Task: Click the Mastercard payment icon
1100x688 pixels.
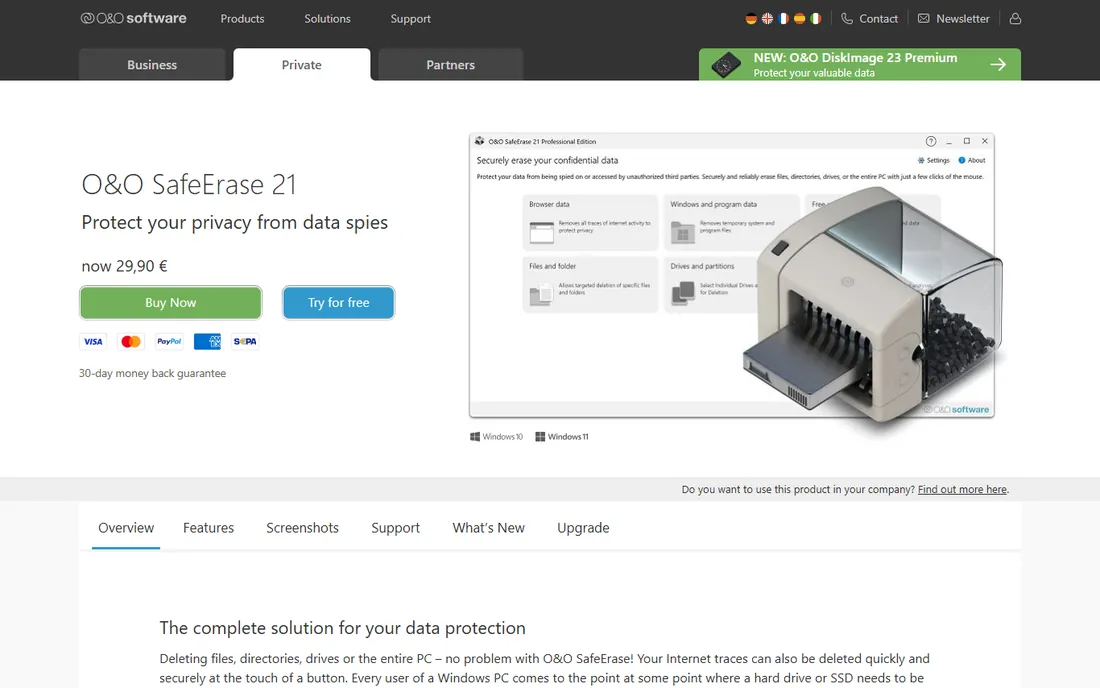Action: (x=131, y=342)
